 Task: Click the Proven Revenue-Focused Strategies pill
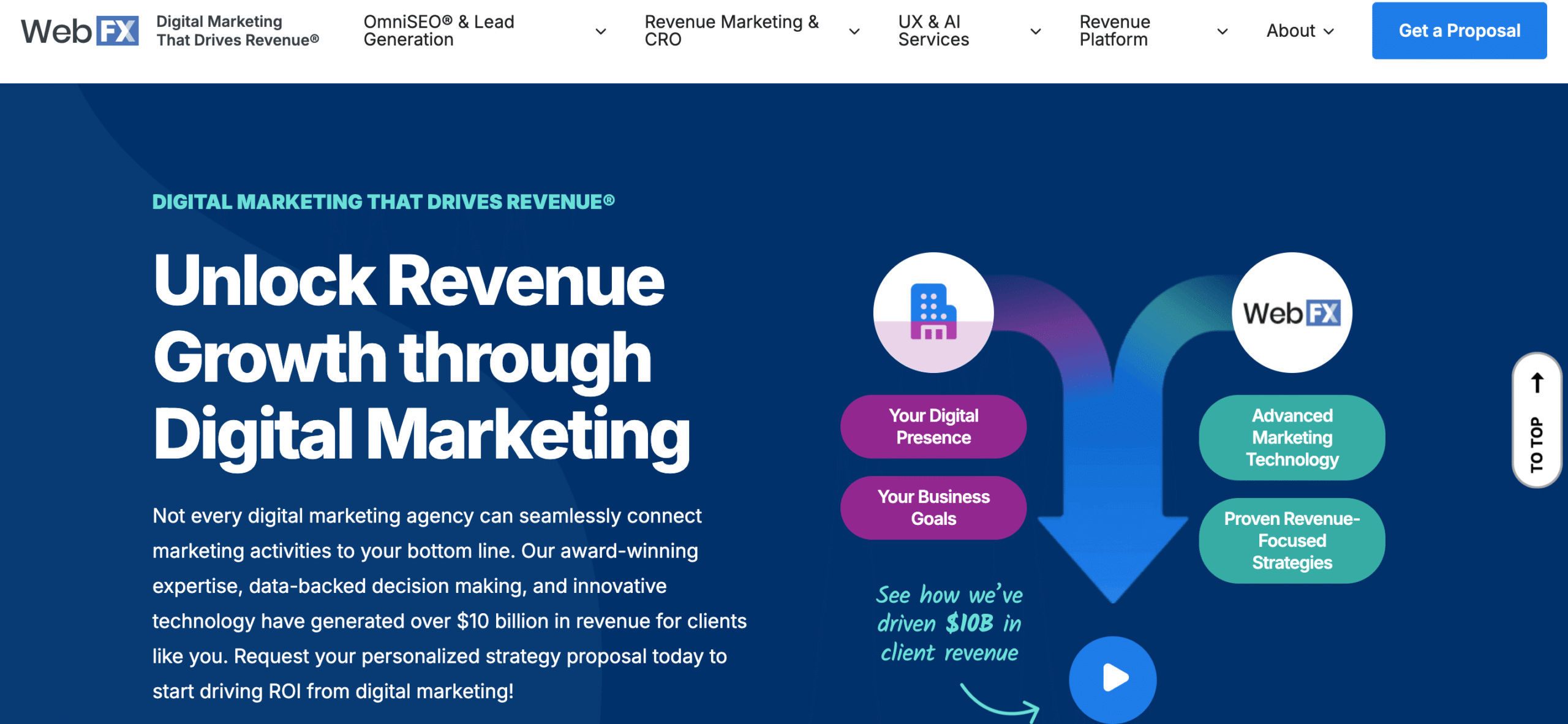pos(1292,540)
